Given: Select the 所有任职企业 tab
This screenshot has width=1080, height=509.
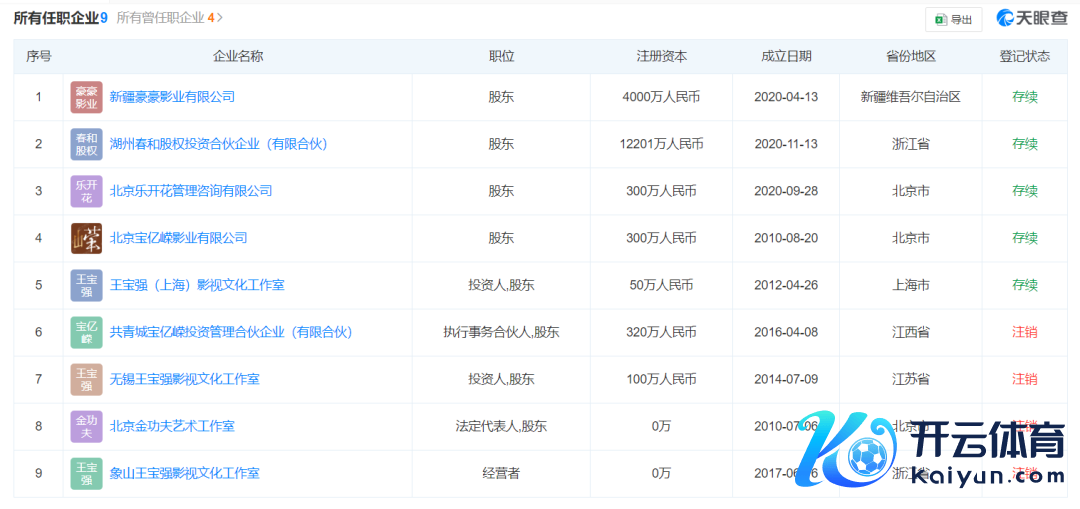Looking at the screenshot, I should tap(55, 18).
